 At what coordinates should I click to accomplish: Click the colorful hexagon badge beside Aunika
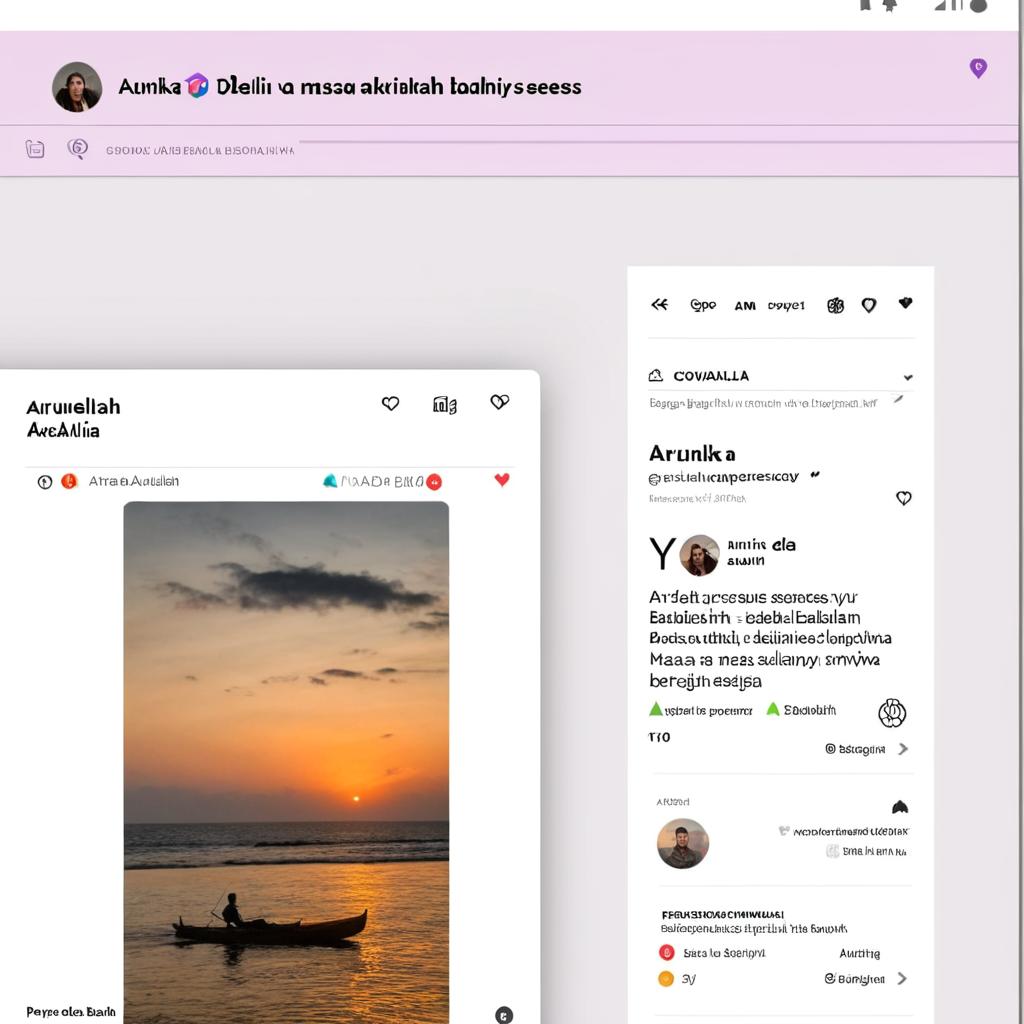pos(198,86)
